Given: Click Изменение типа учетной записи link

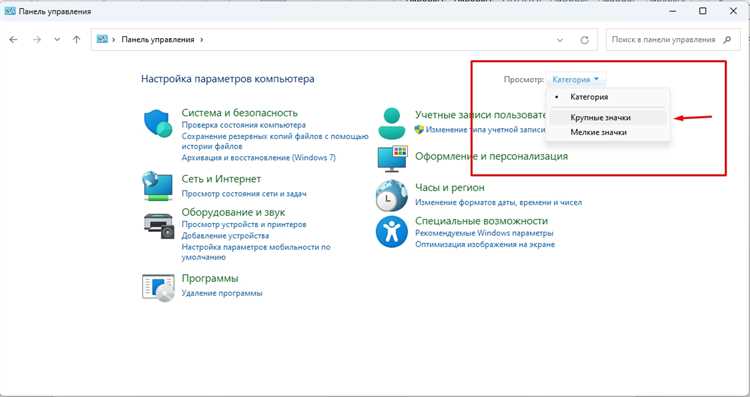Looking at the screenshot, I should 485,130.
